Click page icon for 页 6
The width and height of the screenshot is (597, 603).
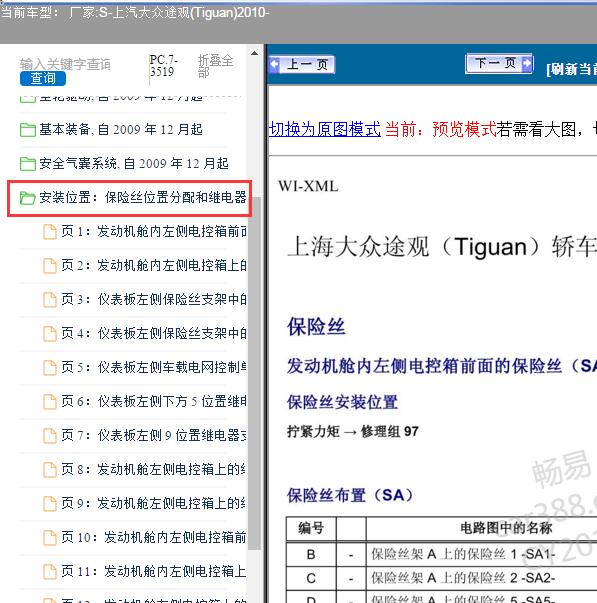[50, 401]
